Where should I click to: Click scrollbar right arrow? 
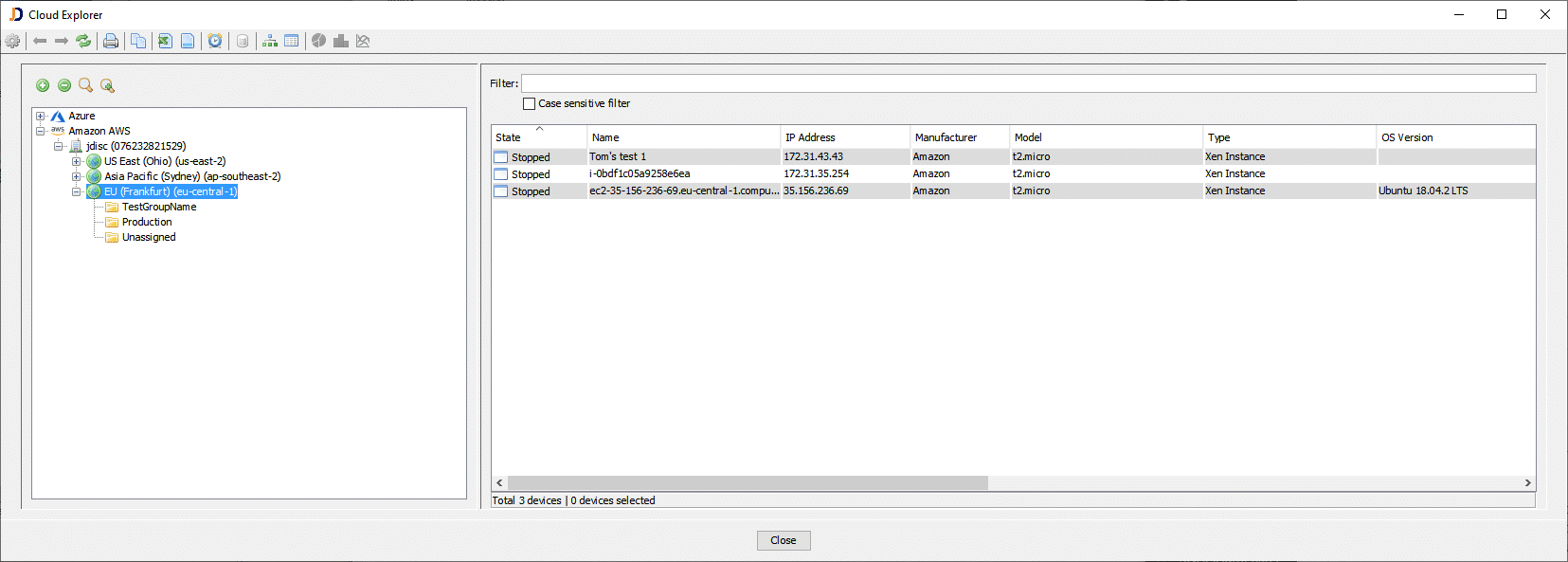1527,483
